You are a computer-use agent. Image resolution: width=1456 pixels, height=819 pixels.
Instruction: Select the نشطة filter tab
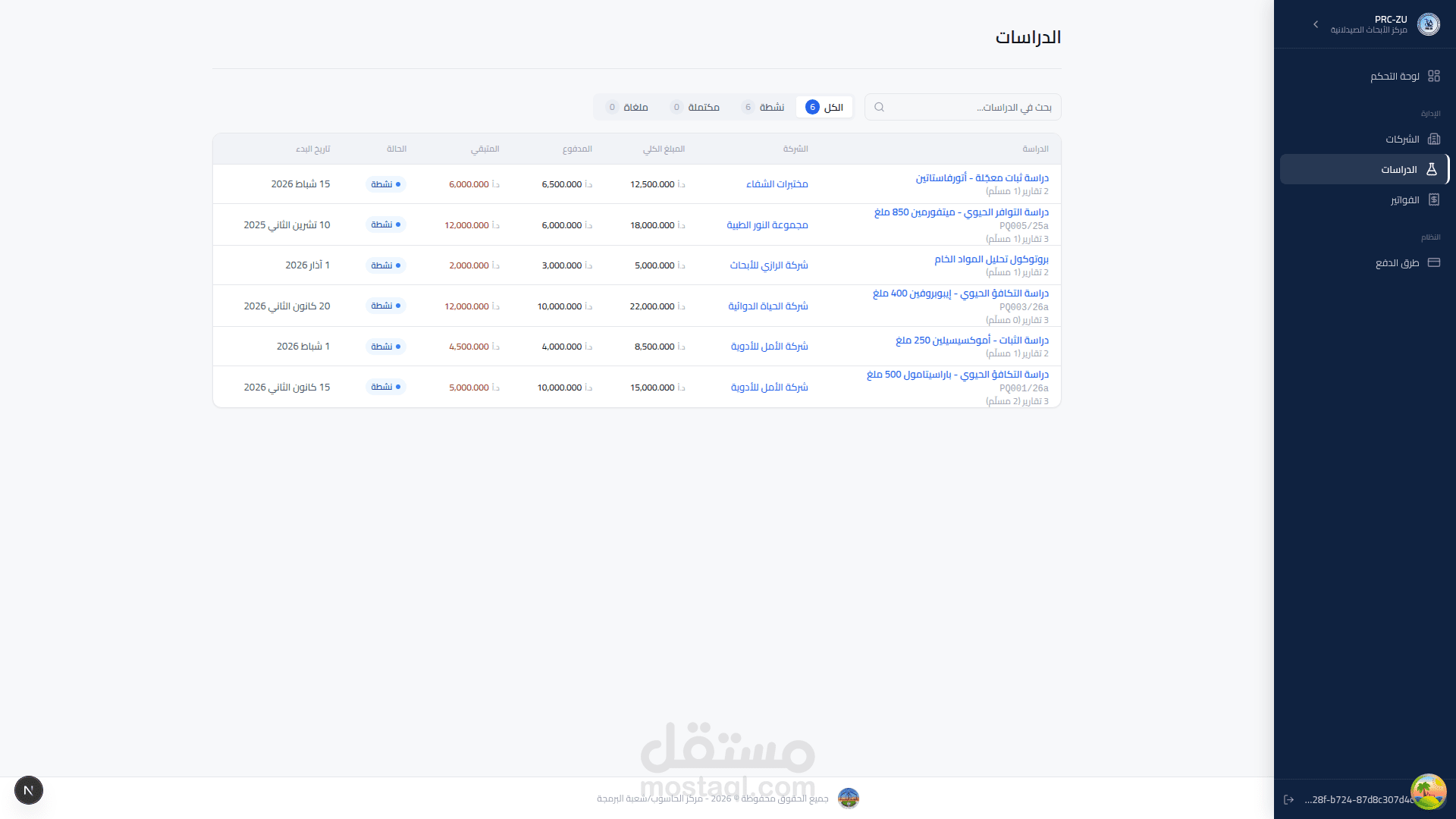pyautogui.click(x=763, y=107)
